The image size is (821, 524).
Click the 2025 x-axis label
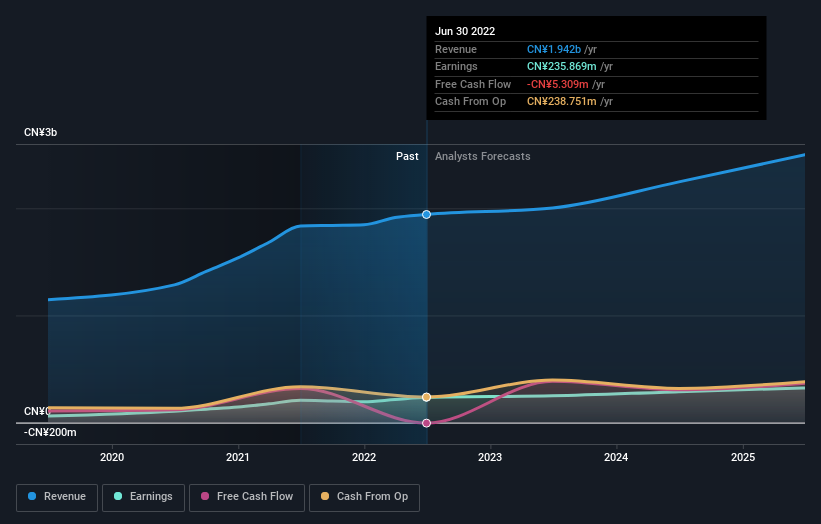click(x=742, y=458)
